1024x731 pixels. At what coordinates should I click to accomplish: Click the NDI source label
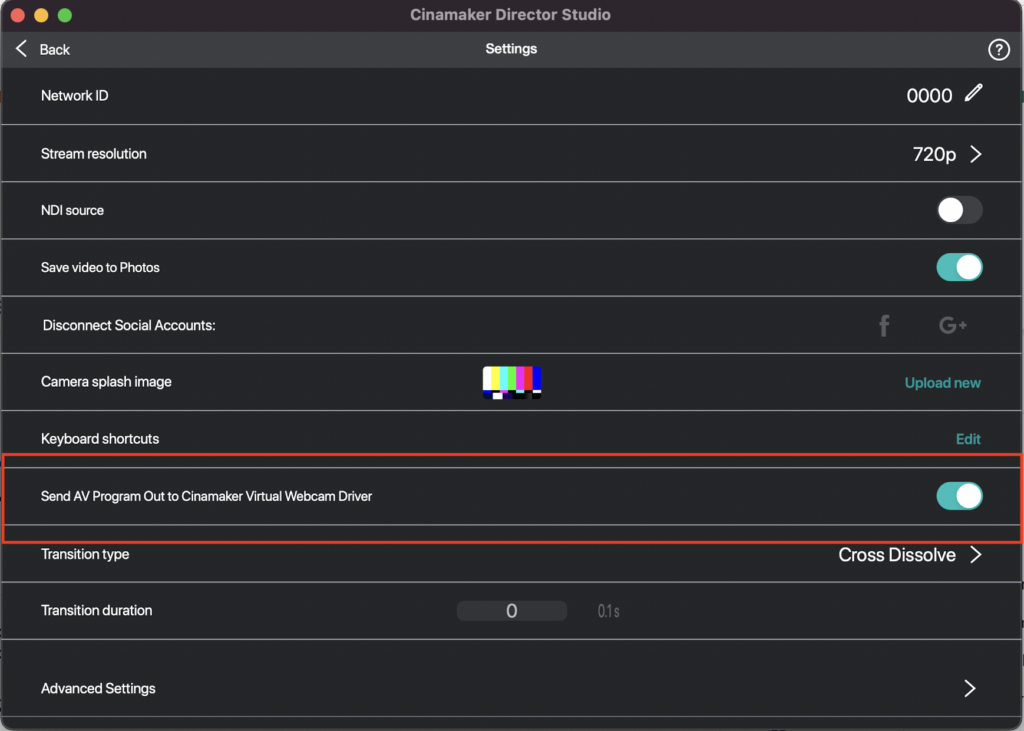[72, 210]
